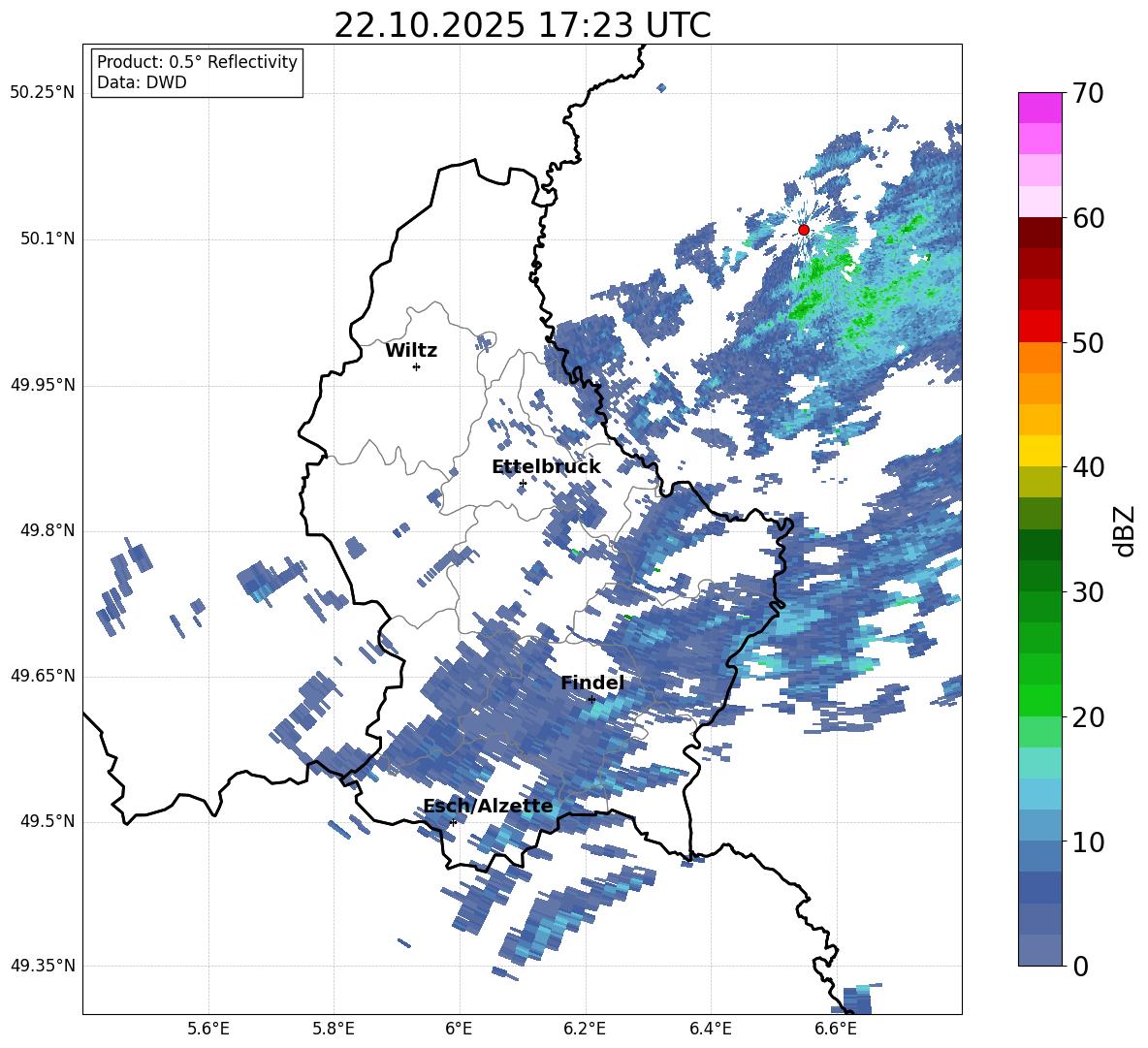1148x1048 pixels.
Task: Click the slate-blue swatch at colorbar bottom
Action: coord(1040,950)
